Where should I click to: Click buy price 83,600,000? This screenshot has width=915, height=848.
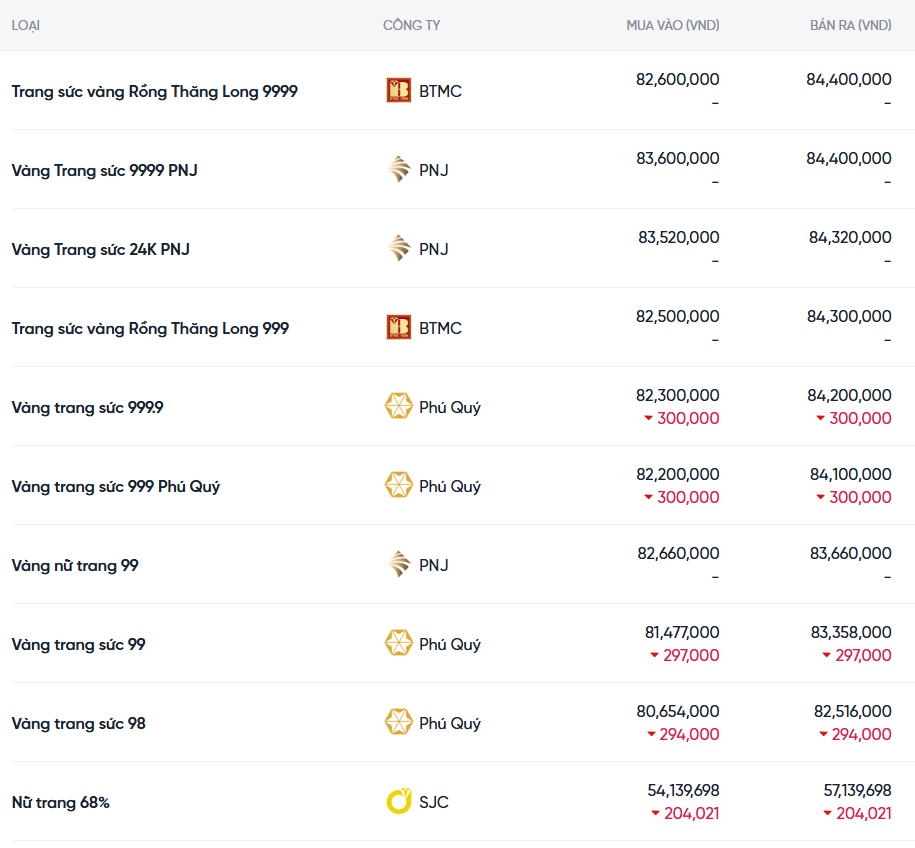677,158
